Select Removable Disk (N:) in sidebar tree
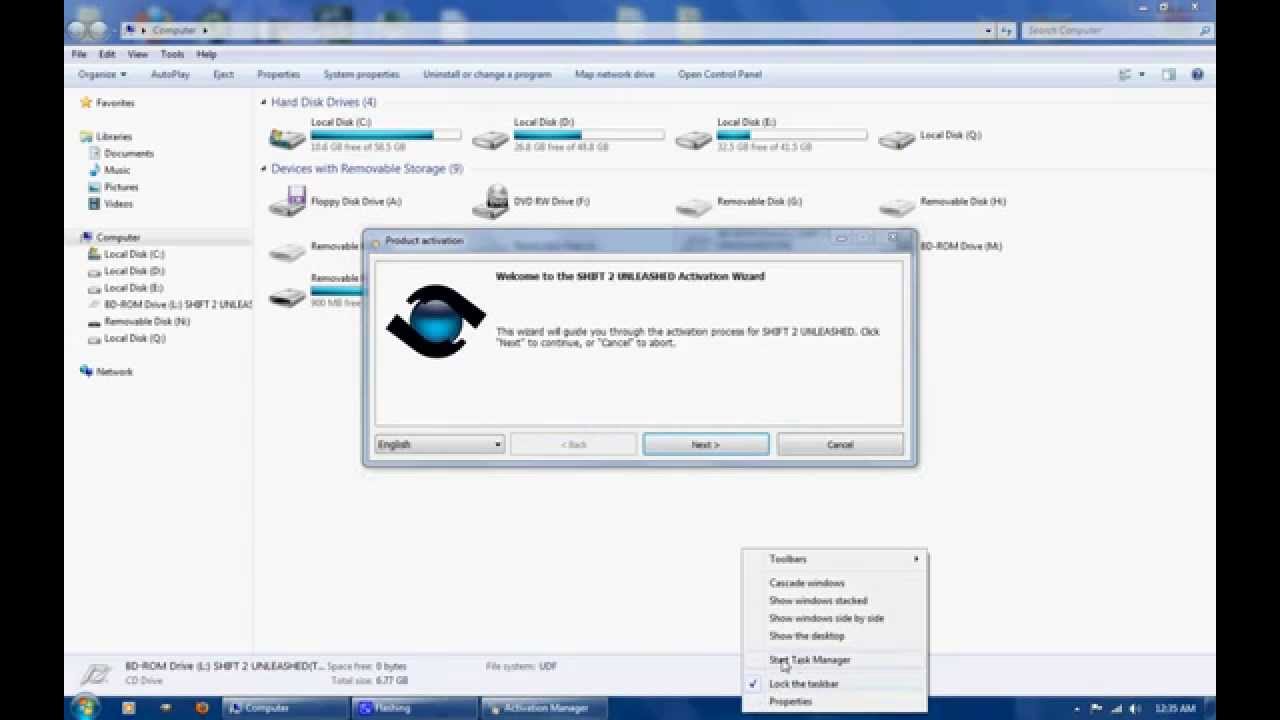 tap(139, 321)
